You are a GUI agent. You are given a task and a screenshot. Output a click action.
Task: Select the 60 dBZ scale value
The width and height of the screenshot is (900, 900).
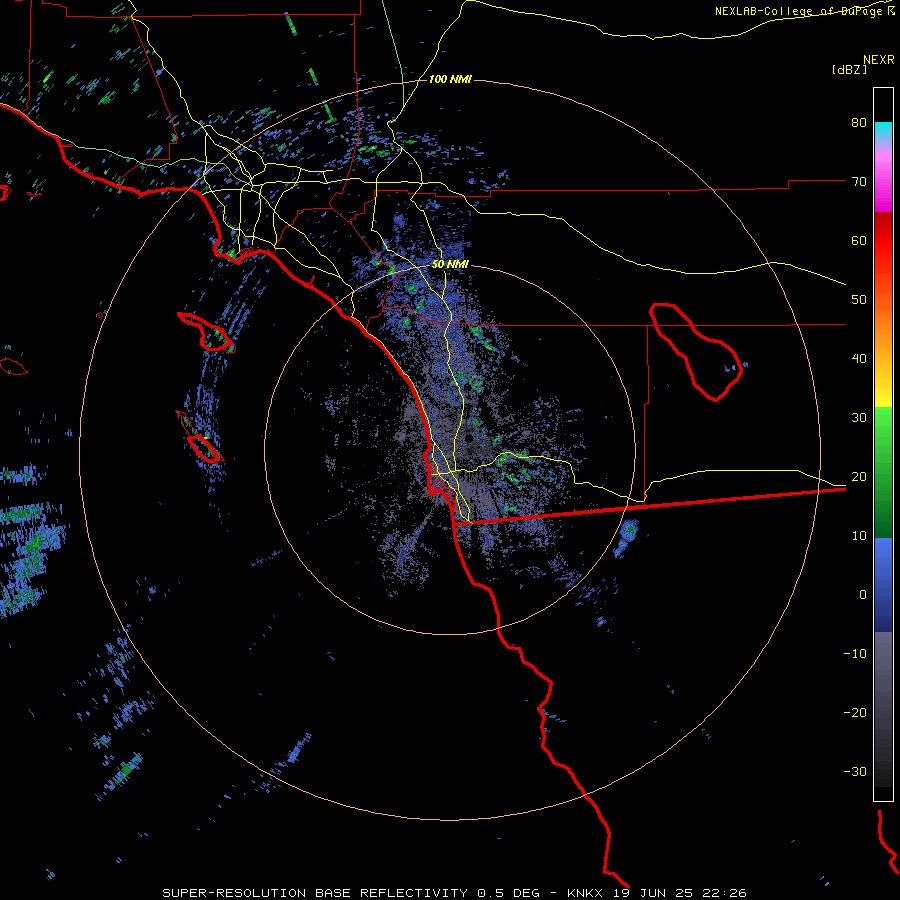click(859, 240)
